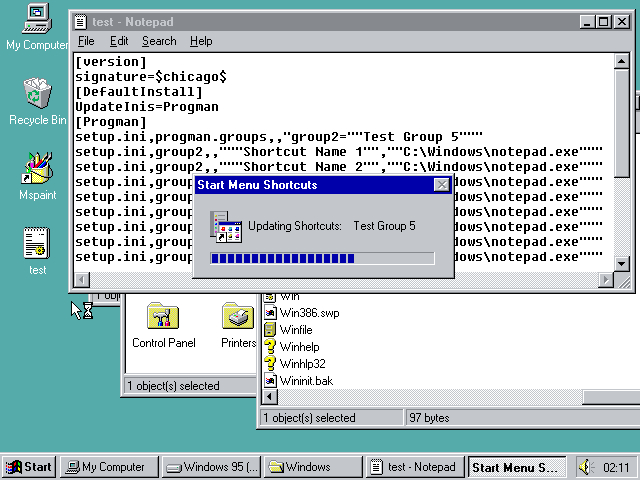This screenshot has width=640, height=480.
Task: Click the volume speaker tray icon
Action: coord(586,467)
